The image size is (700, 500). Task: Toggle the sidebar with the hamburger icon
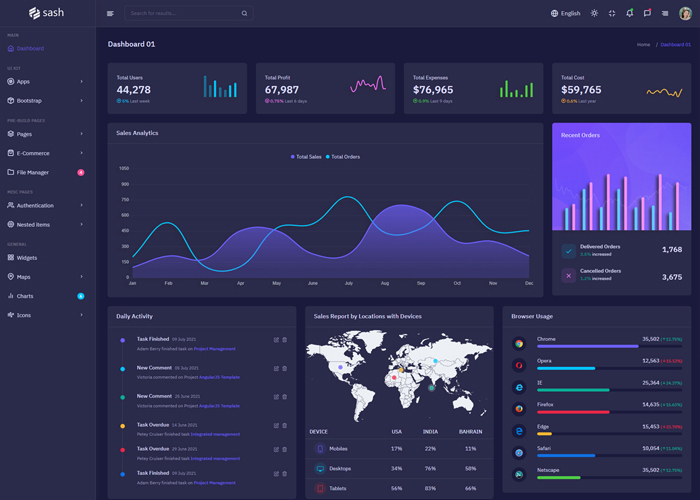110,13
